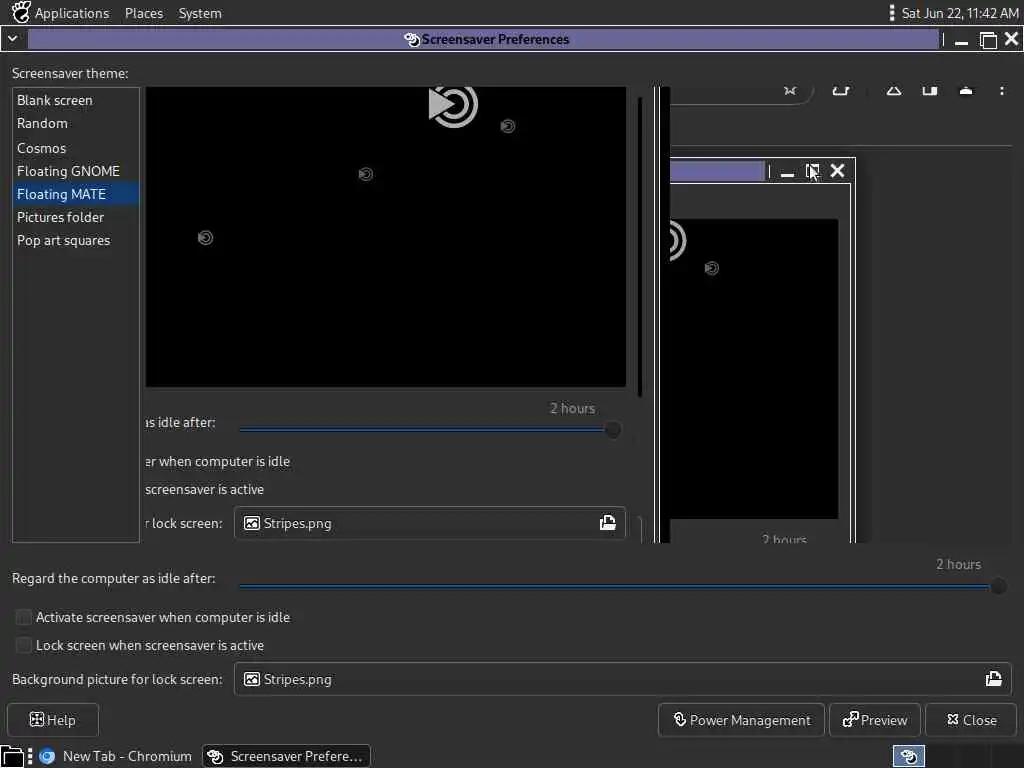Open the System menu
The width and height of the screenshot is (1024, 768).
point(200,13)
